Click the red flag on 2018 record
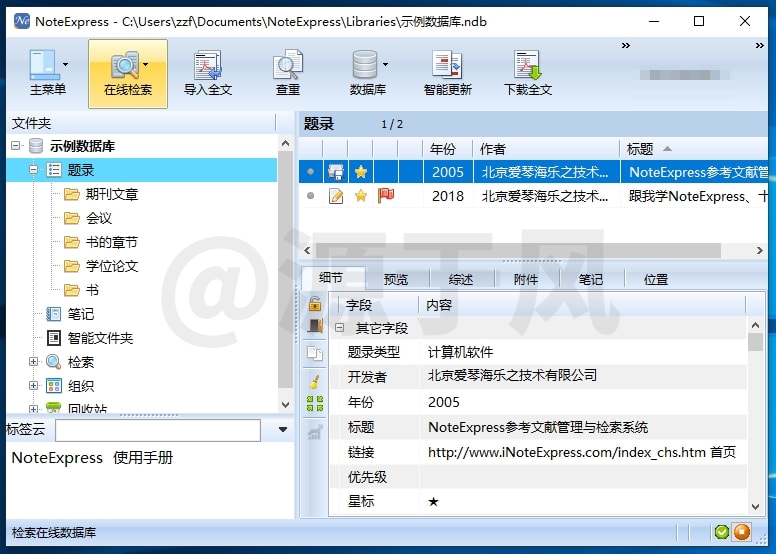This screenshot has width=776, height=554. point(386,196)
